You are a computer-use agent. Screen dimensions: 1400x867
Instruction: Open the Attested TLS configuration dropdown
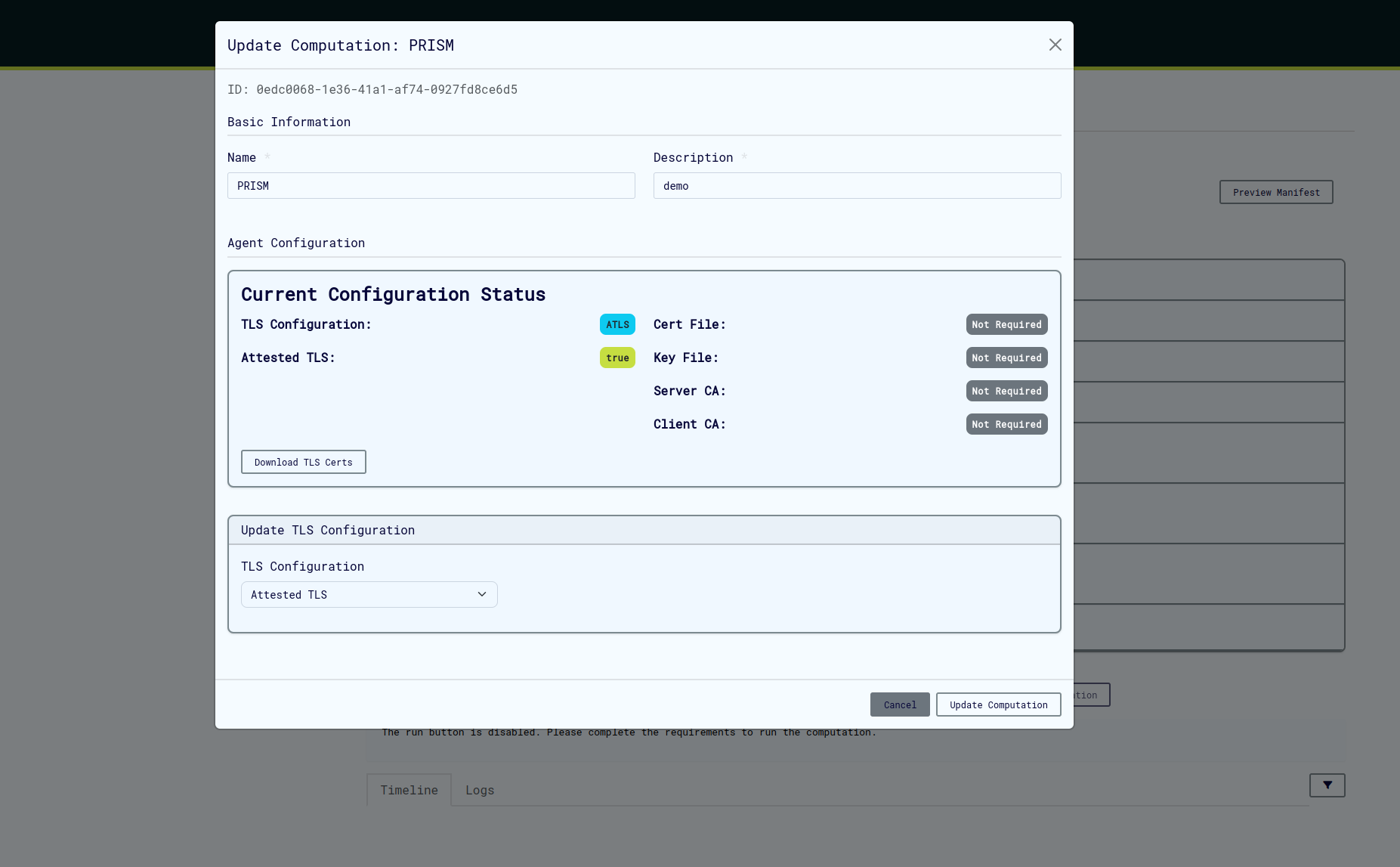pos(369,595)
